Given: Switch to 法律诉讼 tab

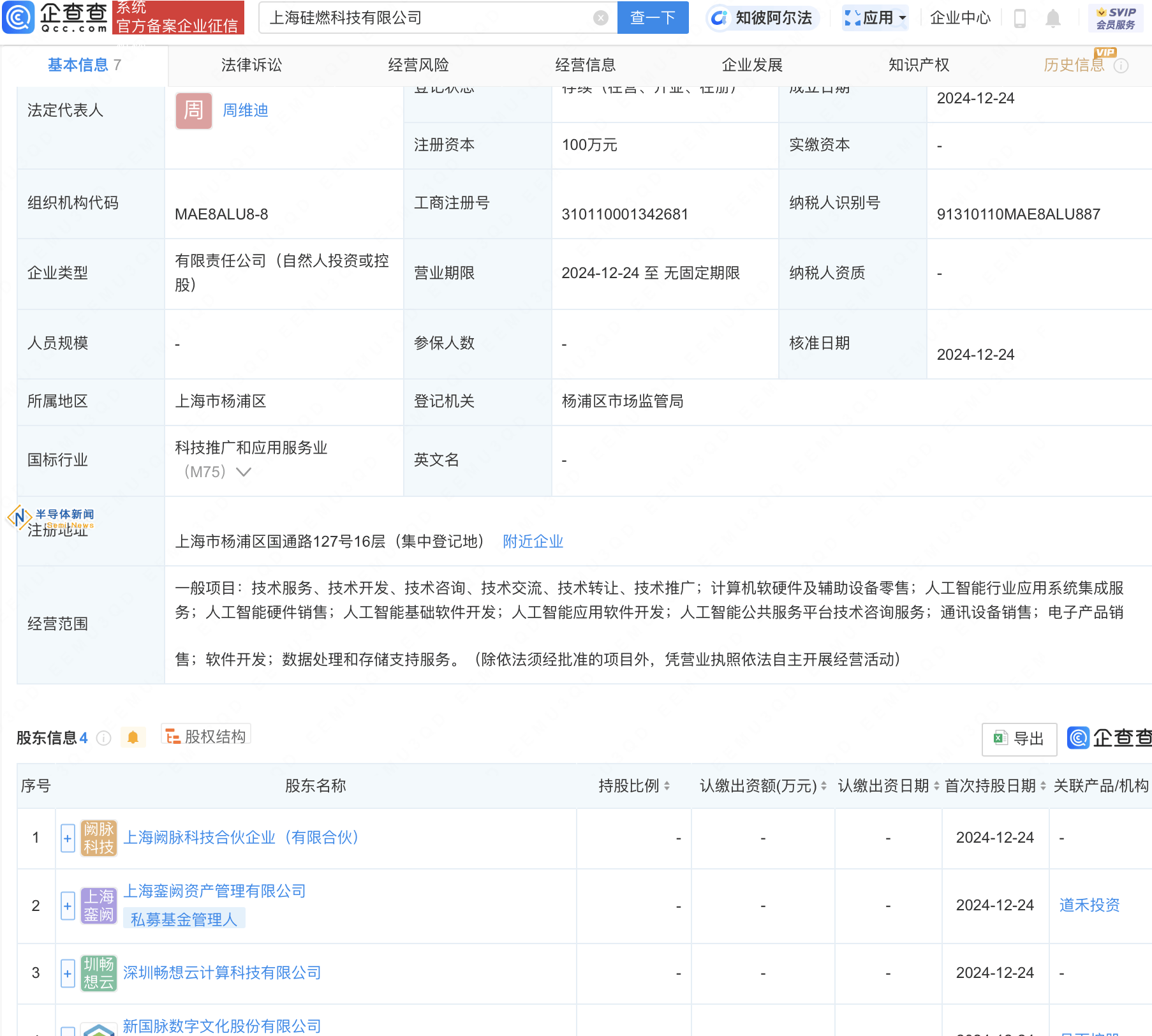Looking at the screenshot, I should (x=251, y=65).
